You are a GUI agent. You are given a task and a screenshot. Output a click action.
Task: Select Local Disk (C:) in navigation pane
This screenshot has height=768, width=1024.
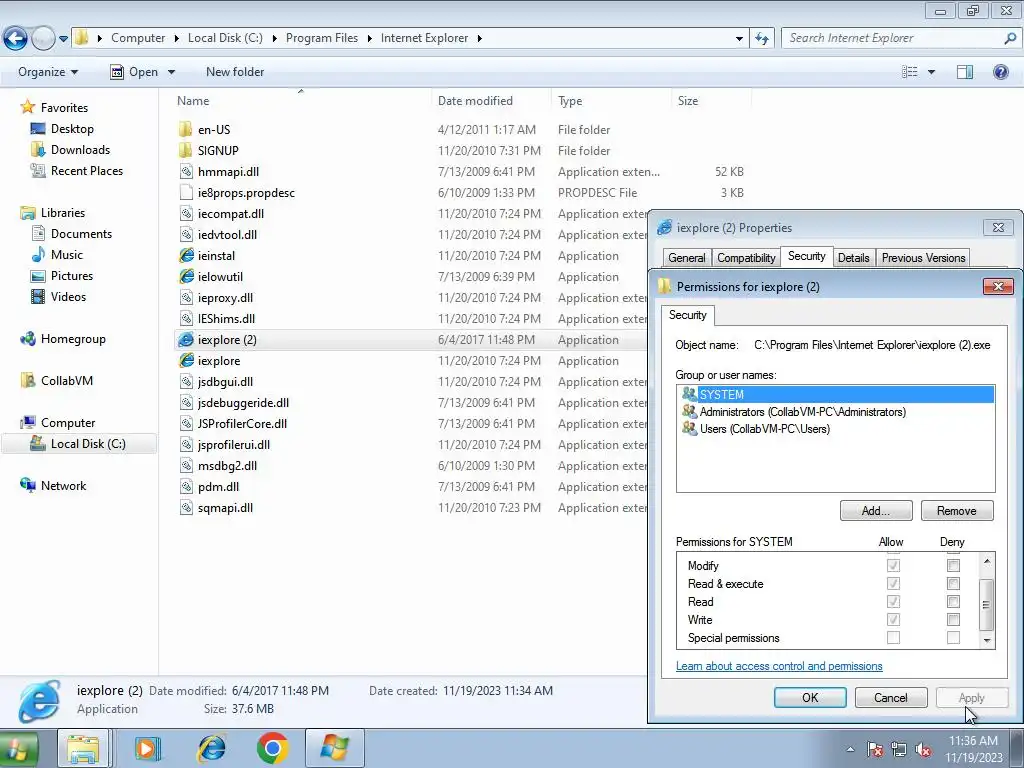click(x=88, y=443)
